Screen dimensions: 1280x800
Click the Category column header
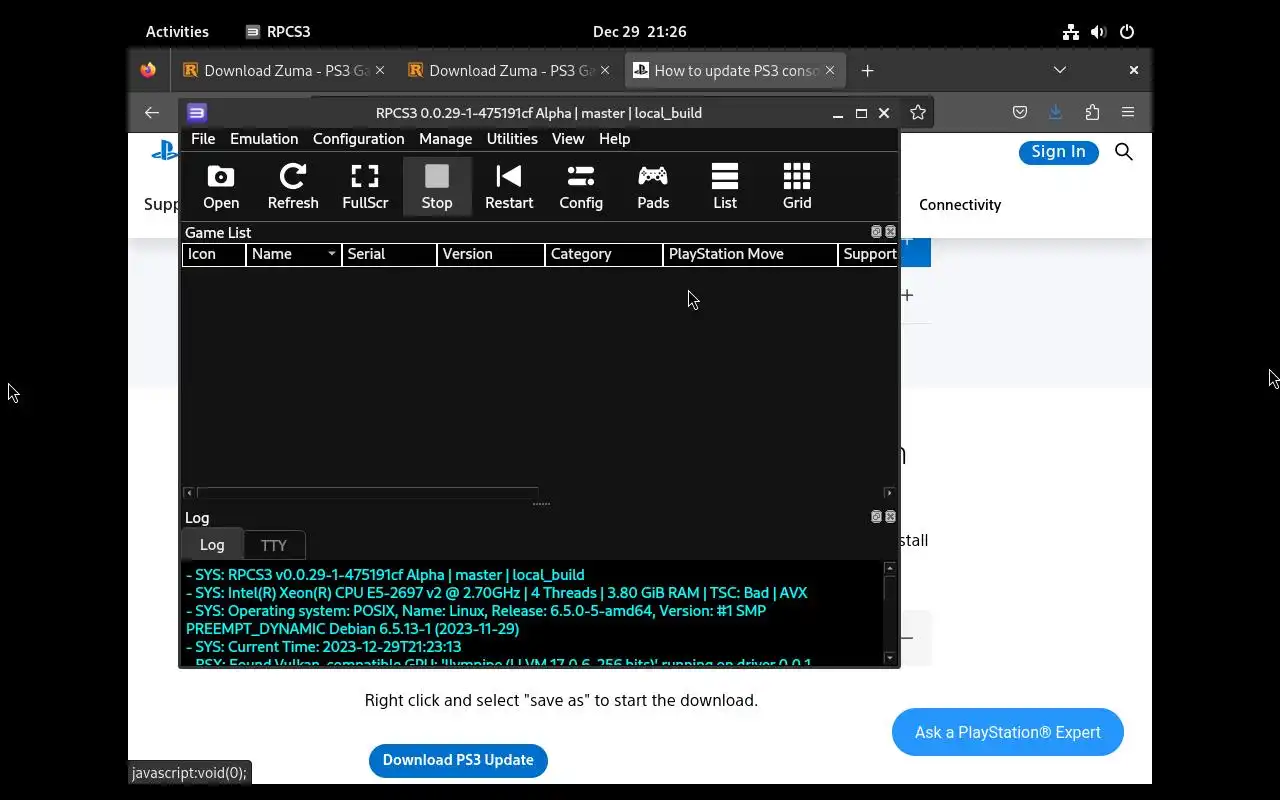point(604,254)
